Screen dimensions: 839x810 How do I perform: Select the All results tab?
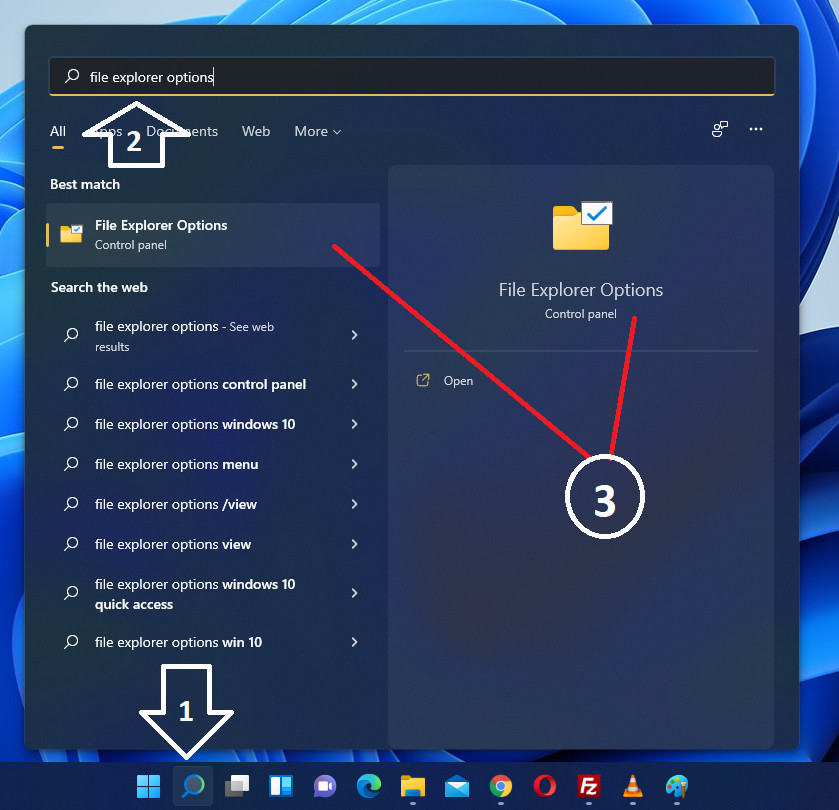click(57, 131)
